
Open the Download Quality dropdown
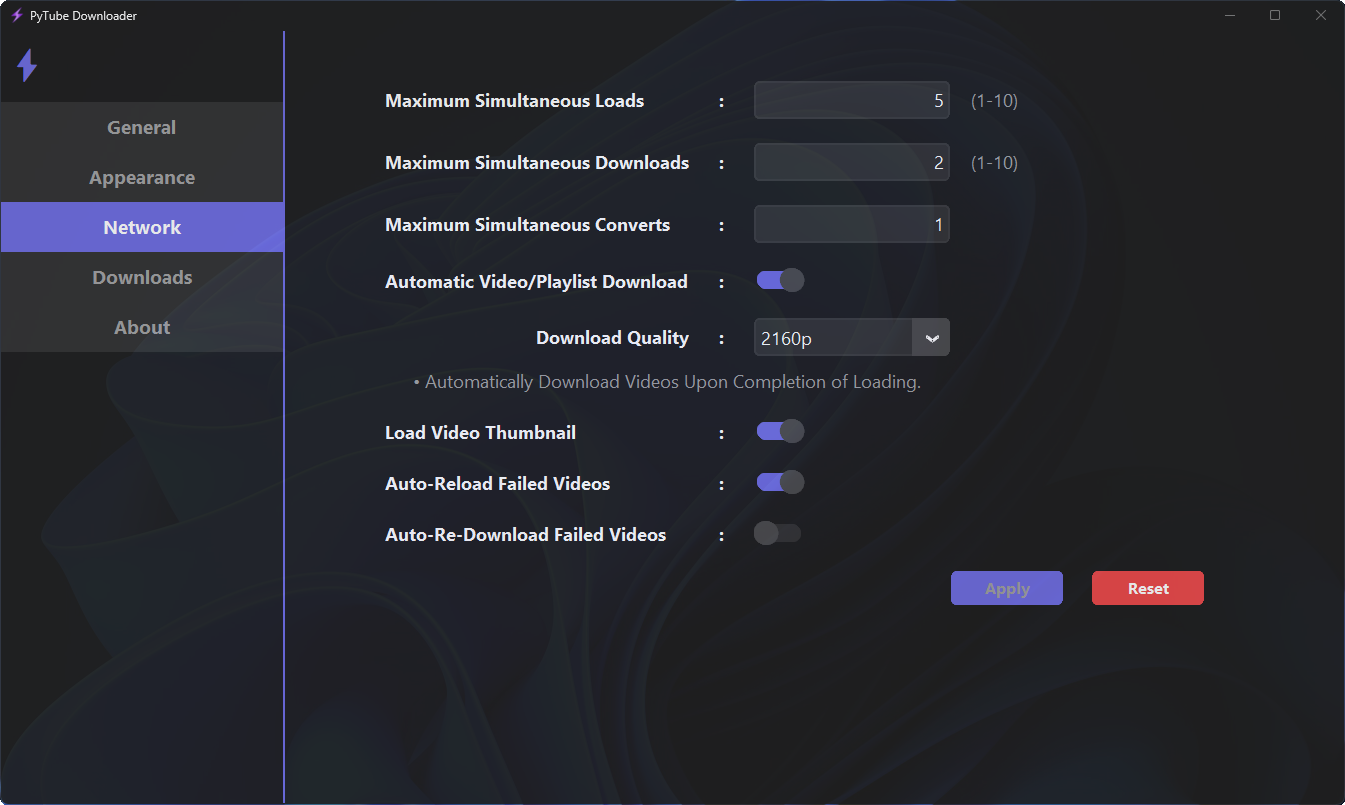[x=852, y=338]
